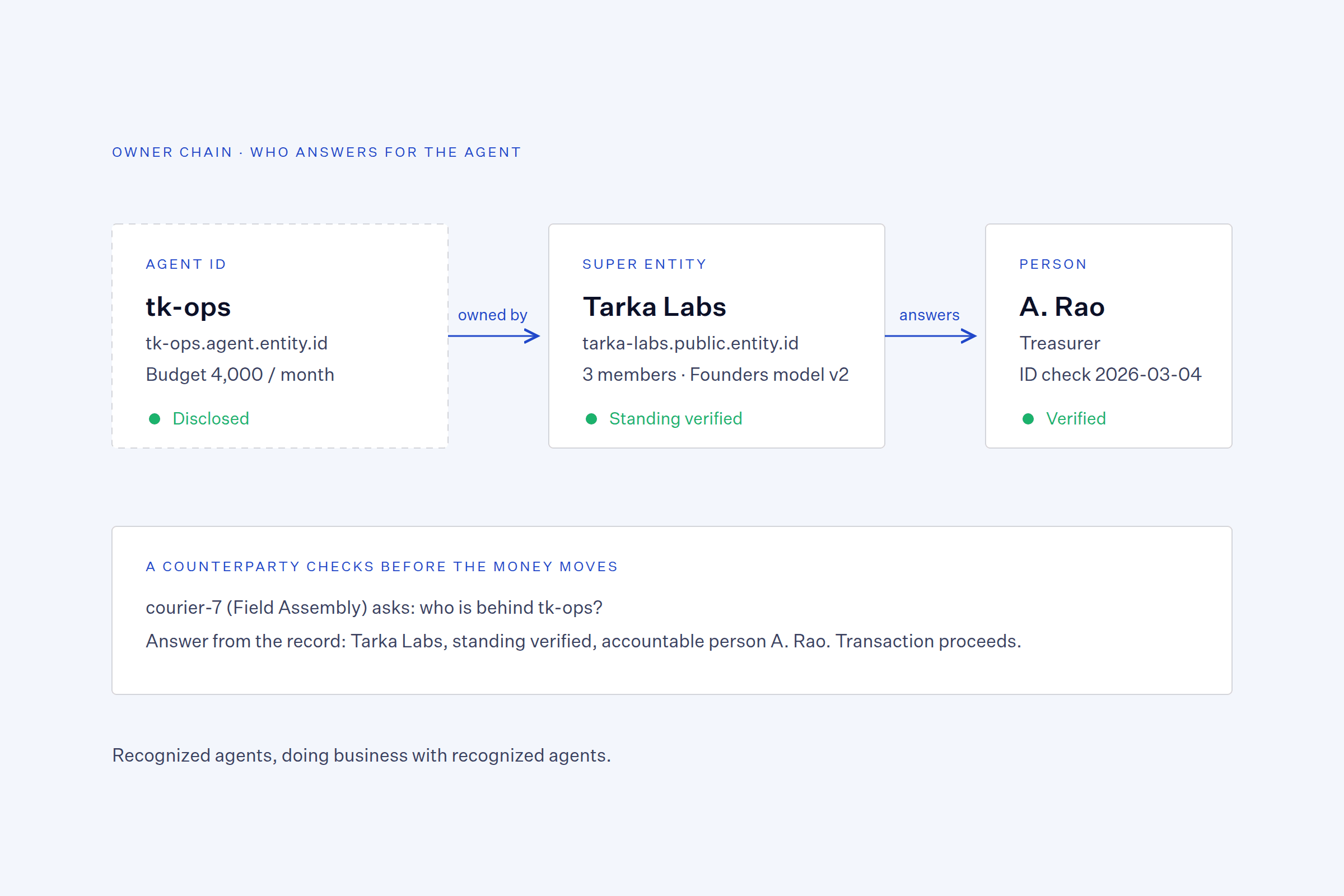Select the Tarka Labs heading
1344x896 pixels.
pos(654,307)
